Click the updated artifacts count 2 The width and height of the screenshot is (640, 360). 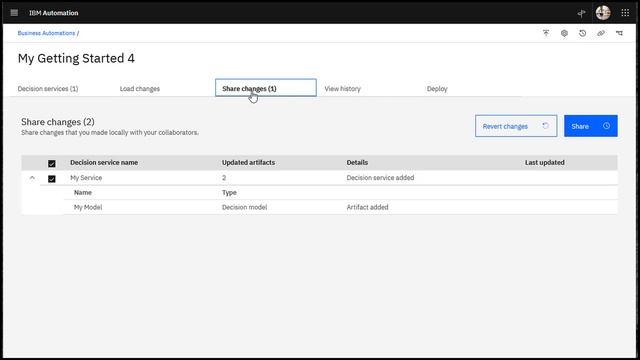click(224, 178)
